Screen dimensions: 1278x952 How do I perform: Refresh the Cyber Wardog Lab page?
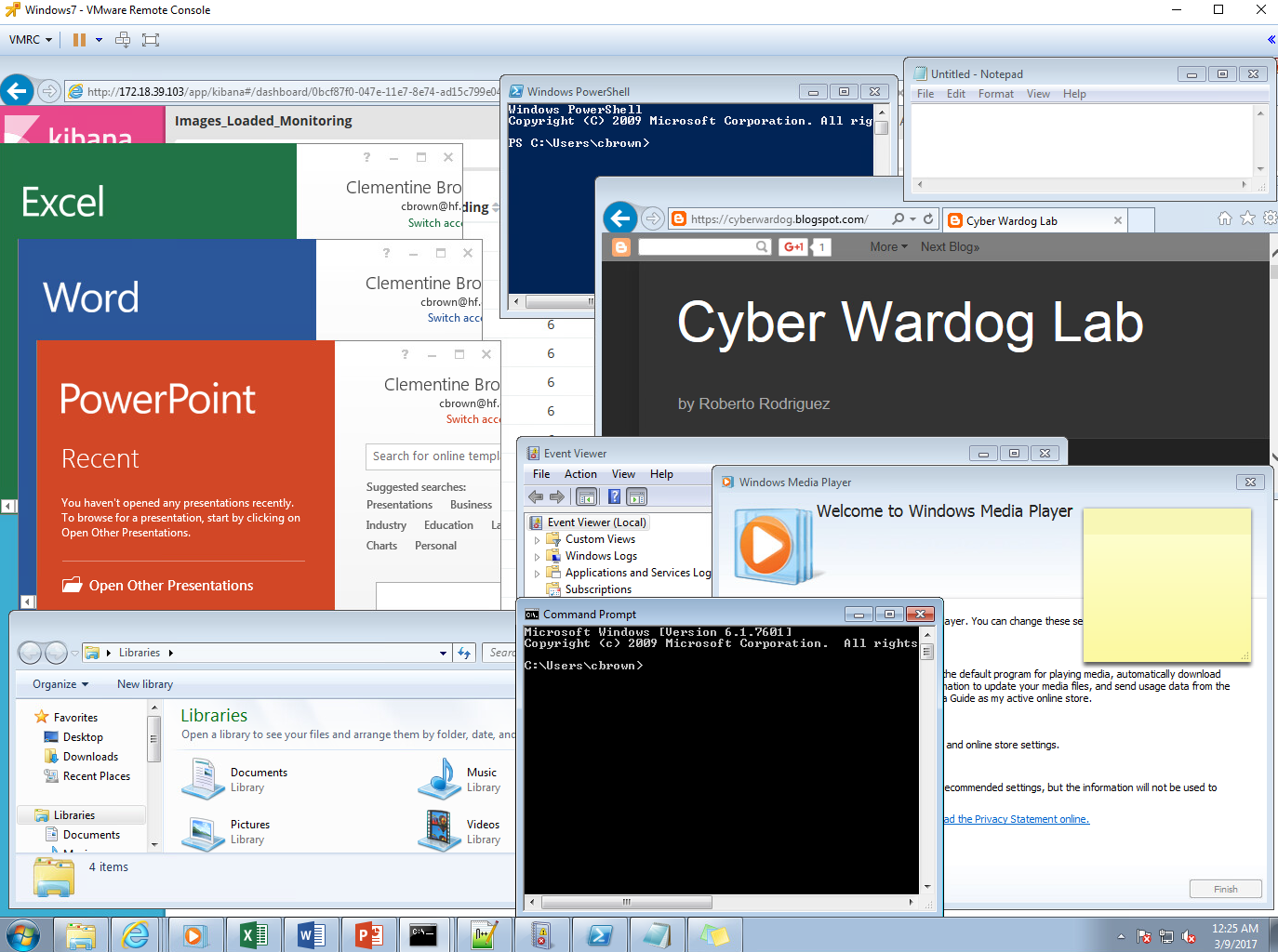(928, 219)
